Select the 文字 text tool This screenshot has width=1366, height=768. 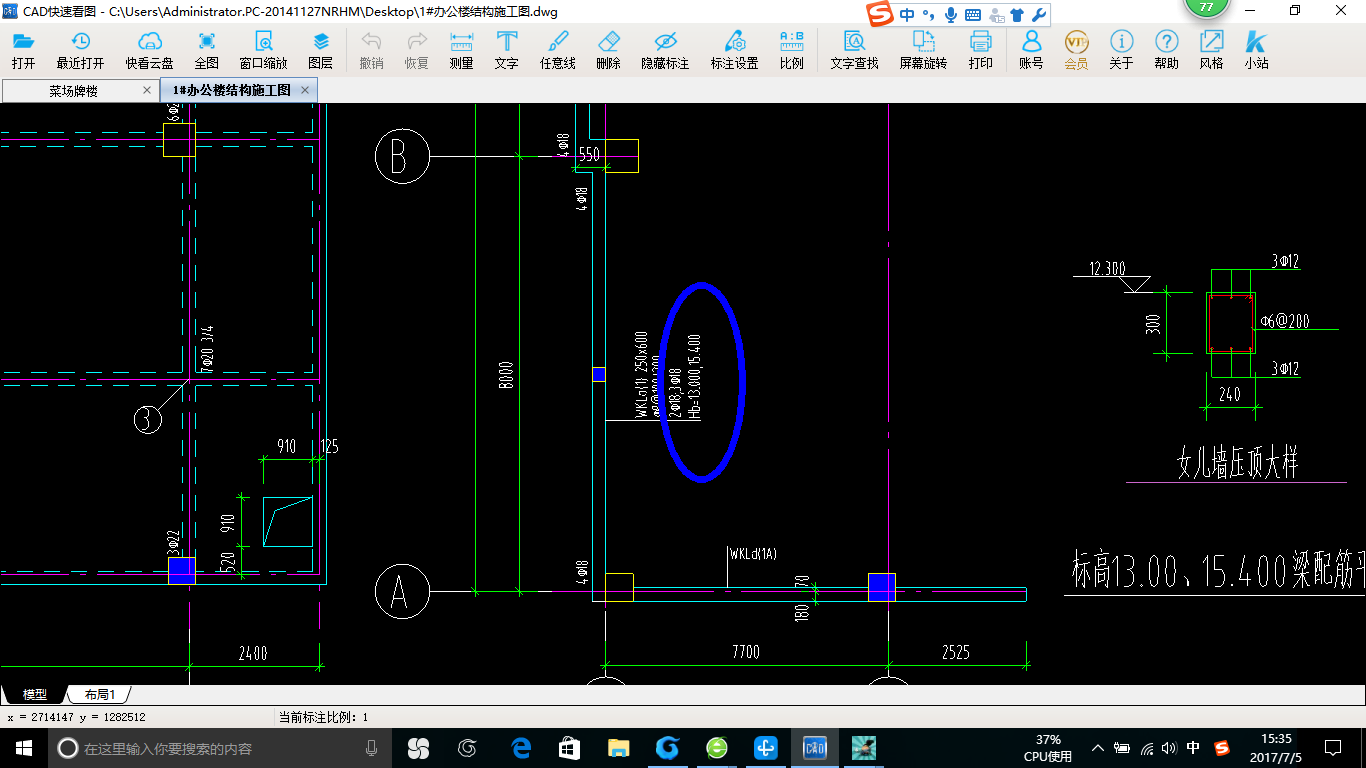click(x=506, y=50)
